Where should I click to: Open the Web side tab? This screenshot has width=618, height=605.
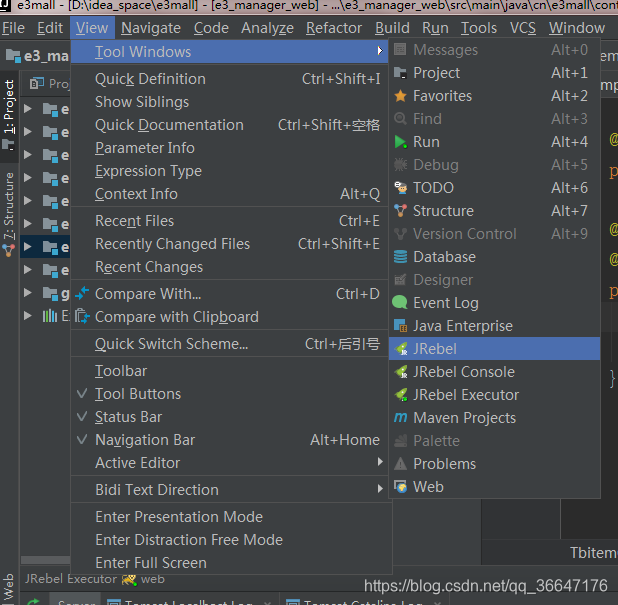(9, 586)
